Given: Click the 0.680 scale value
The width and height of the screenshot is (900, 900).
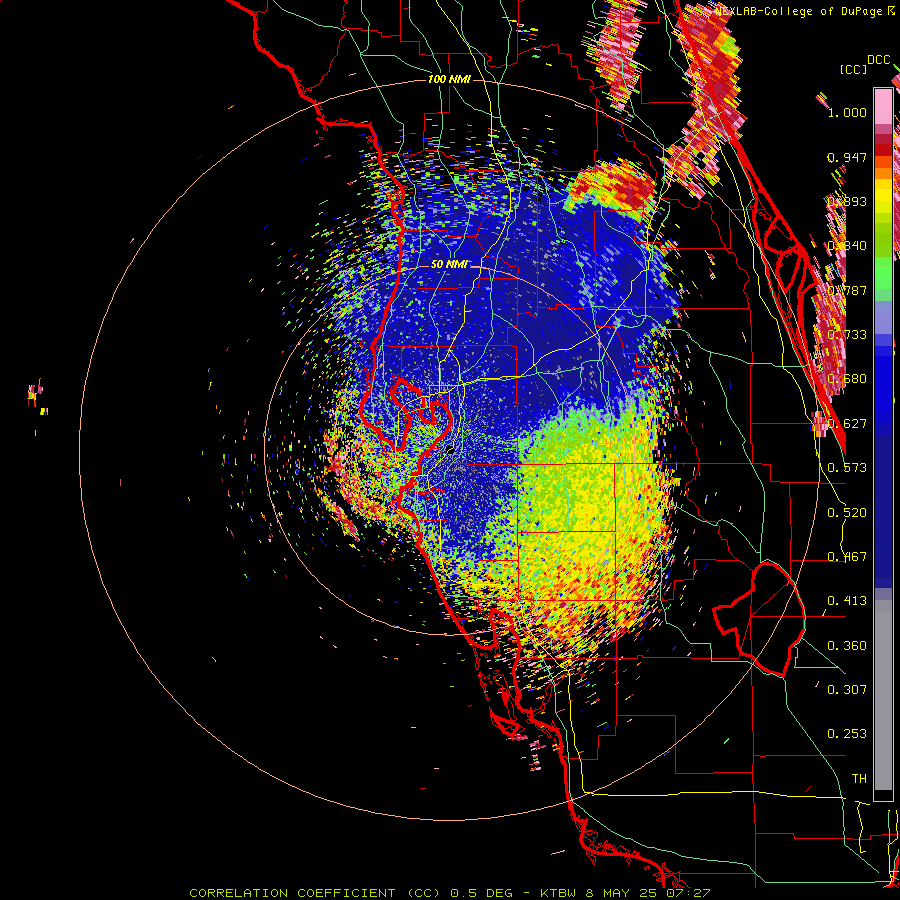Looking at the screenshot, I should [x=847, y=379].
